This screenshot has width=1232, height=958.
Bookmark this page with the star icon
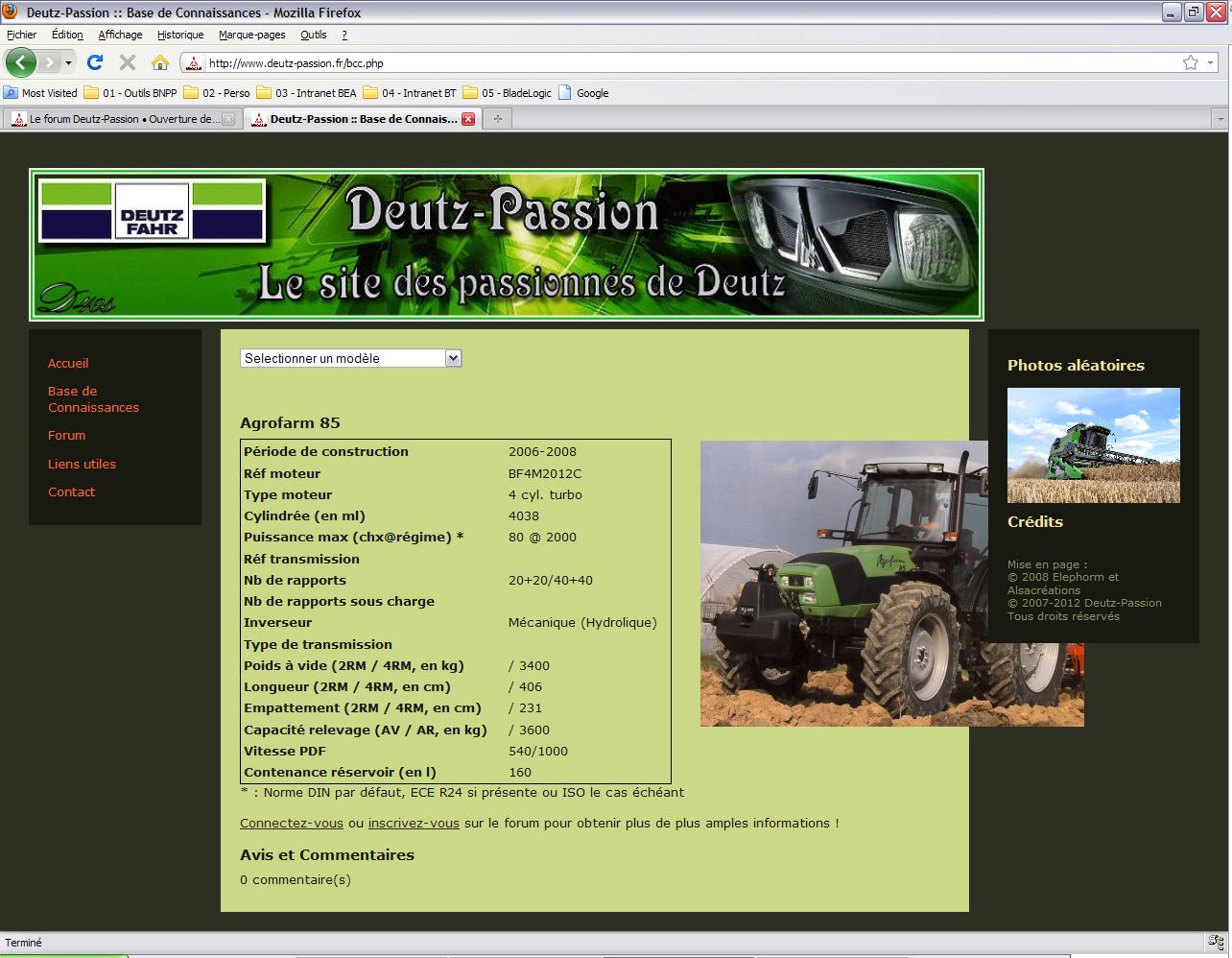(x=1190, y=62)
